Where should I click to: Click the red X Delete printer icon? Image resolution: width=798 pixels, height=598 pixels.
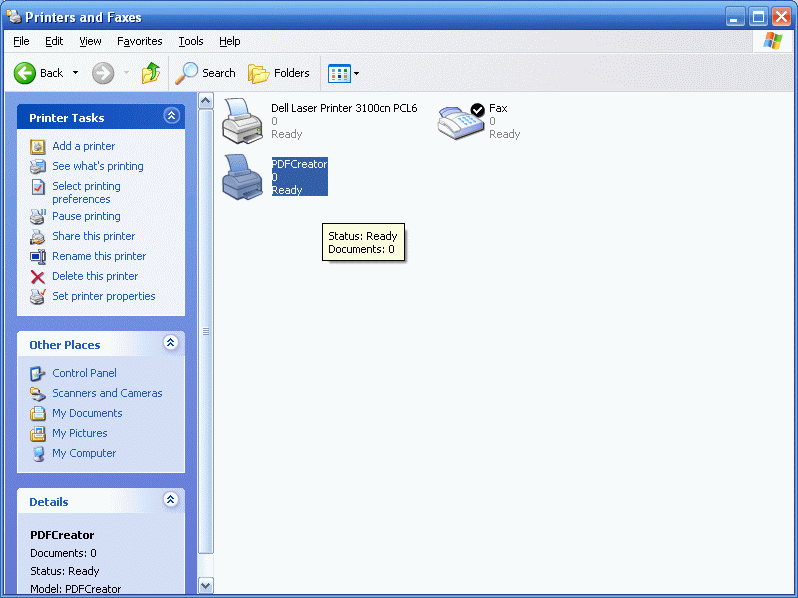click(38, 277)
